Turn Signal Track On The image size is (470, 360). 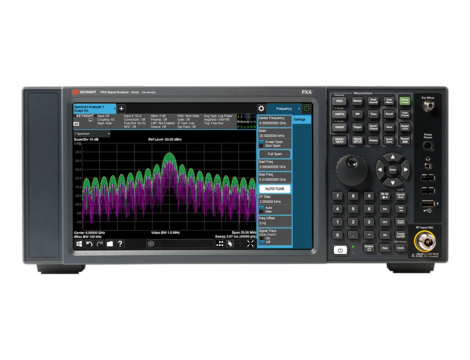click(265, 238)
